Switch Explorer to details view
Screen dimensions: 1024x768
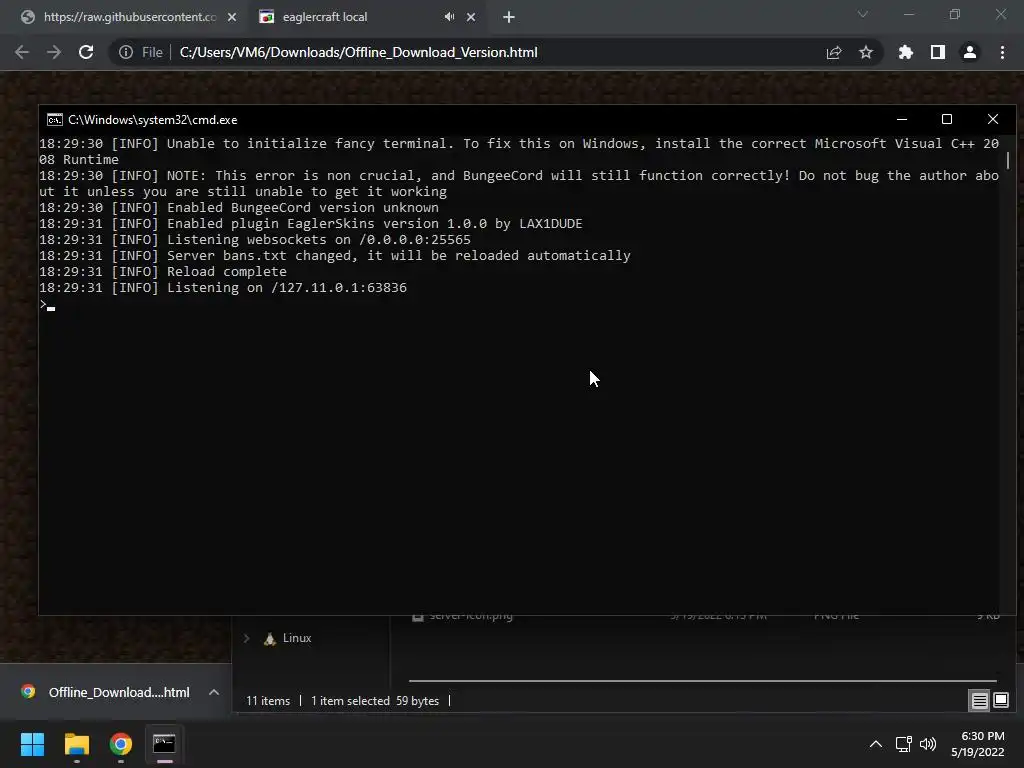[980, 701]
